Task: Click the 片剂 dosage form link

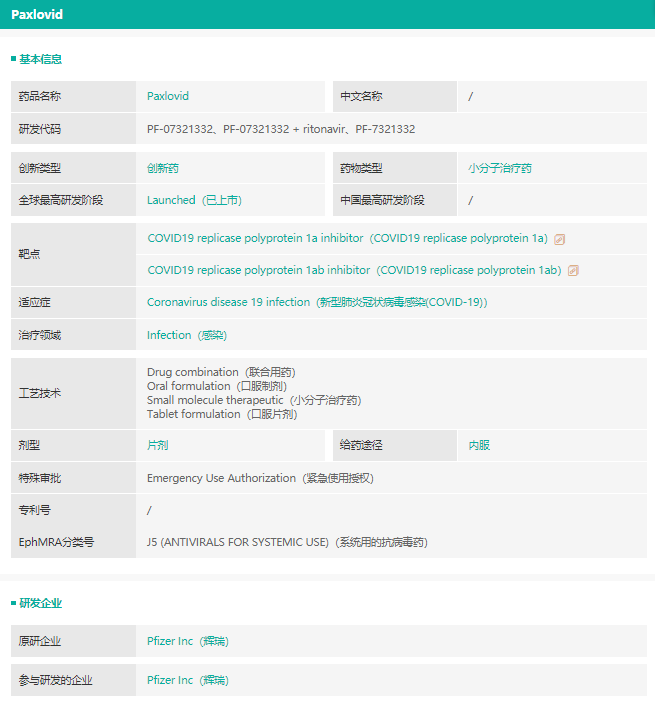Action: click(158, 445)
